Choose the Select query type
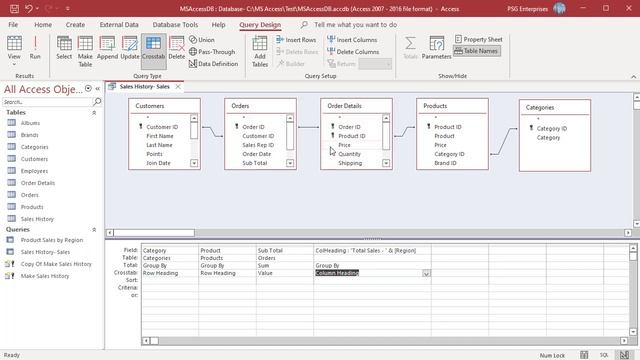640x360 pixels. (x=64, y=48)
